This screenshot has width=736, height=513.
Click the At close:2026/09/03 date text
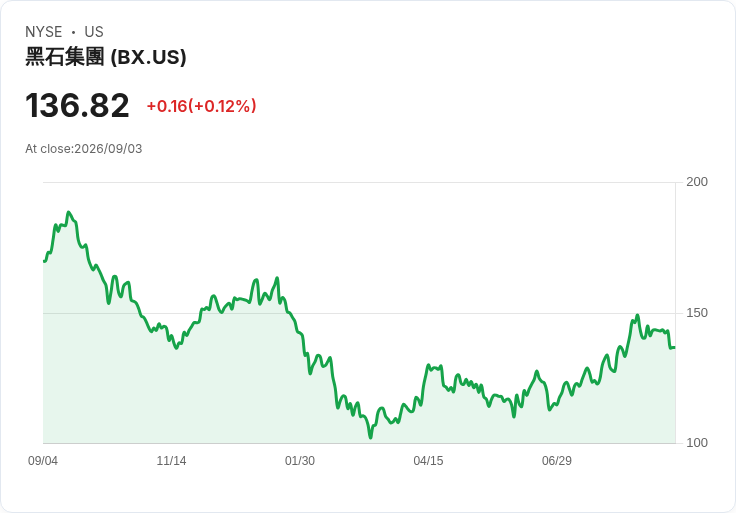84,149
